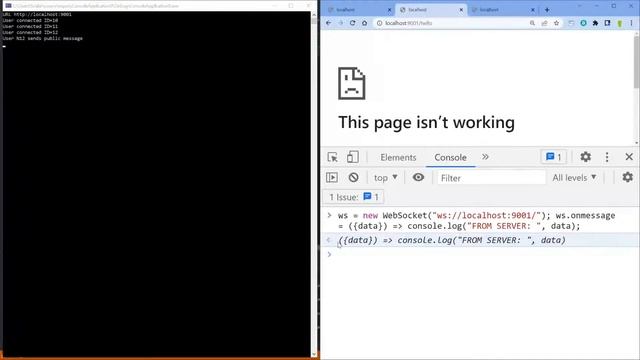This screenshot has height=360, width=640.
Task: Click the sad page error icon
Action: coord(351,83)
